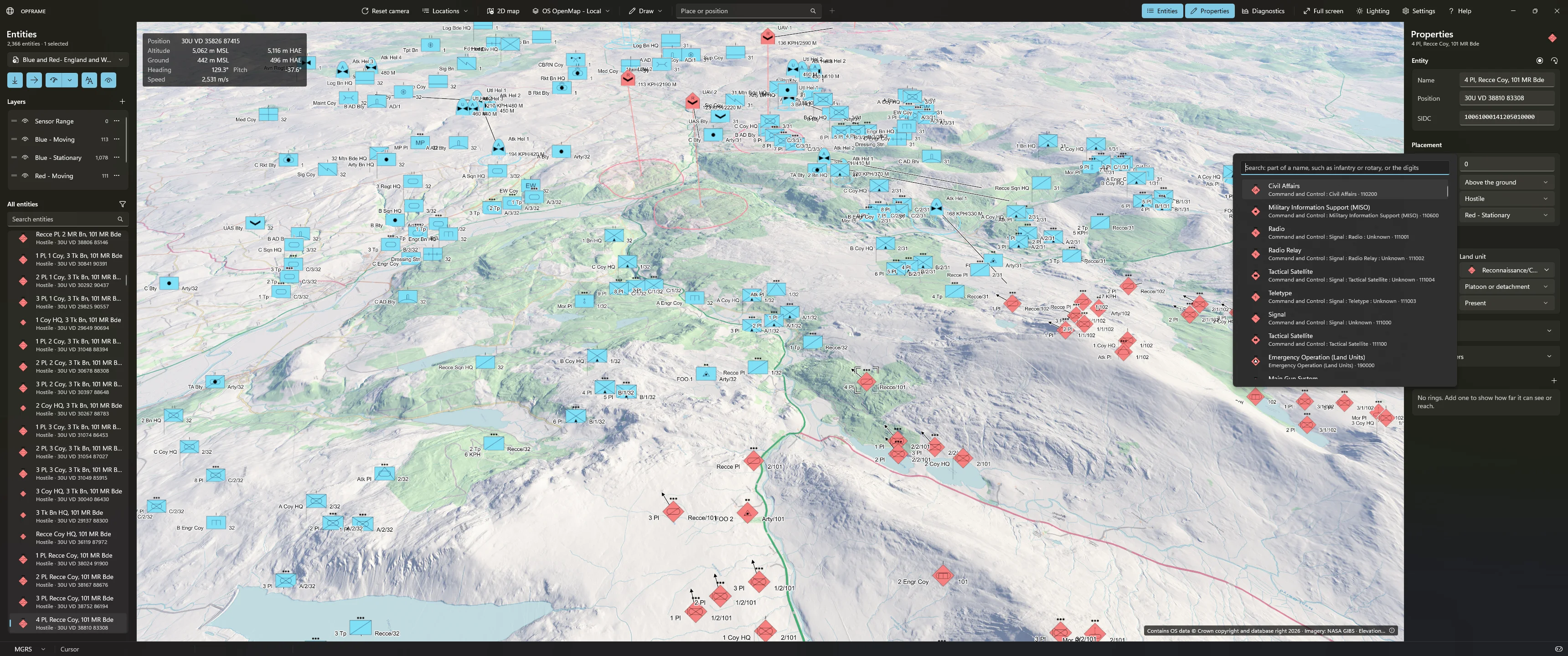The width and height of the screenshot is (1568, 656).
Task: Click the Full screen button
Action: pyautogui.click(x=1323, y=11)
